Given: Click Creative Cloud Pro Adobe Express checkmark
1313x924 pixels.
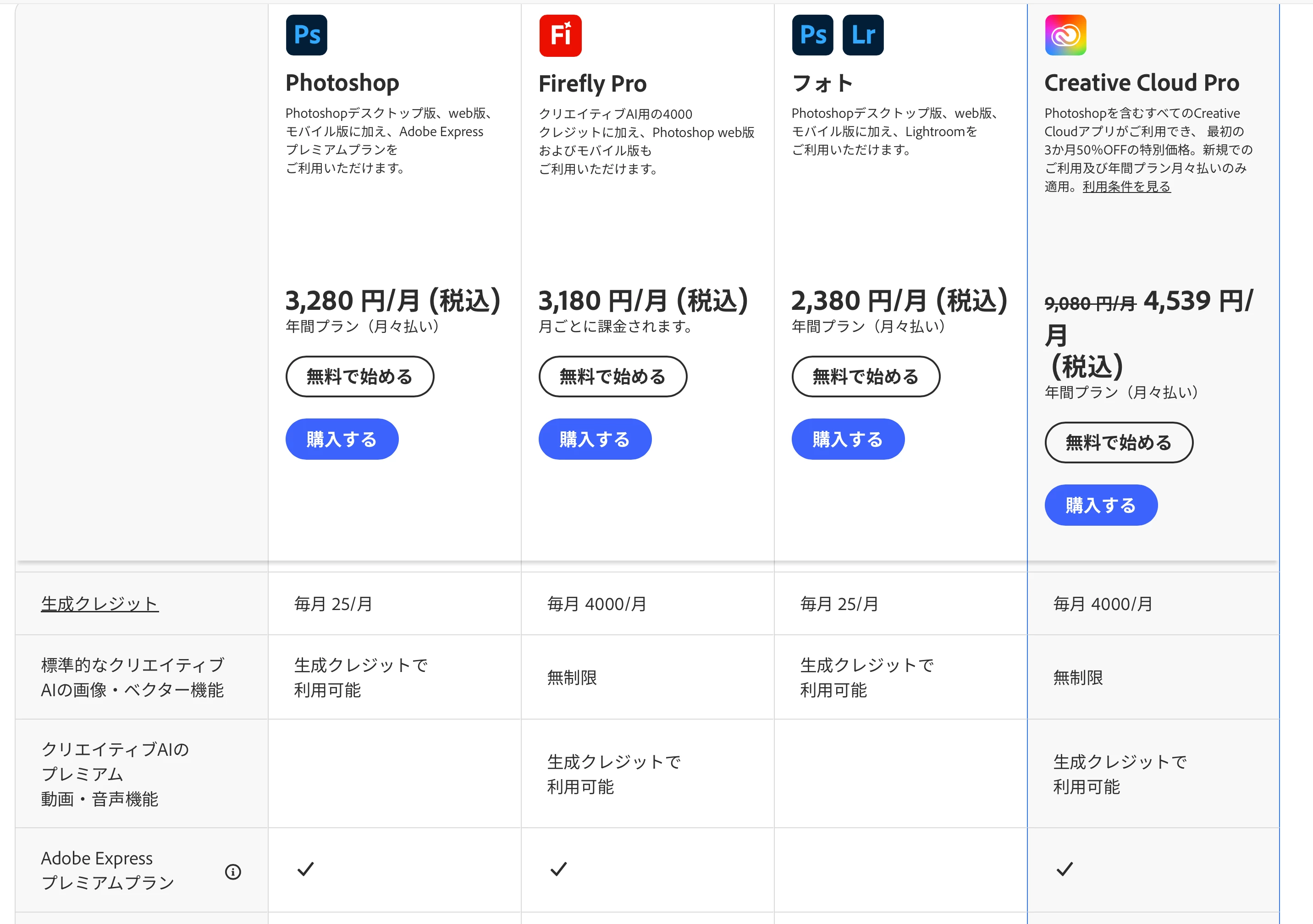Looking at the screenshot, I should coord(1064,869).
